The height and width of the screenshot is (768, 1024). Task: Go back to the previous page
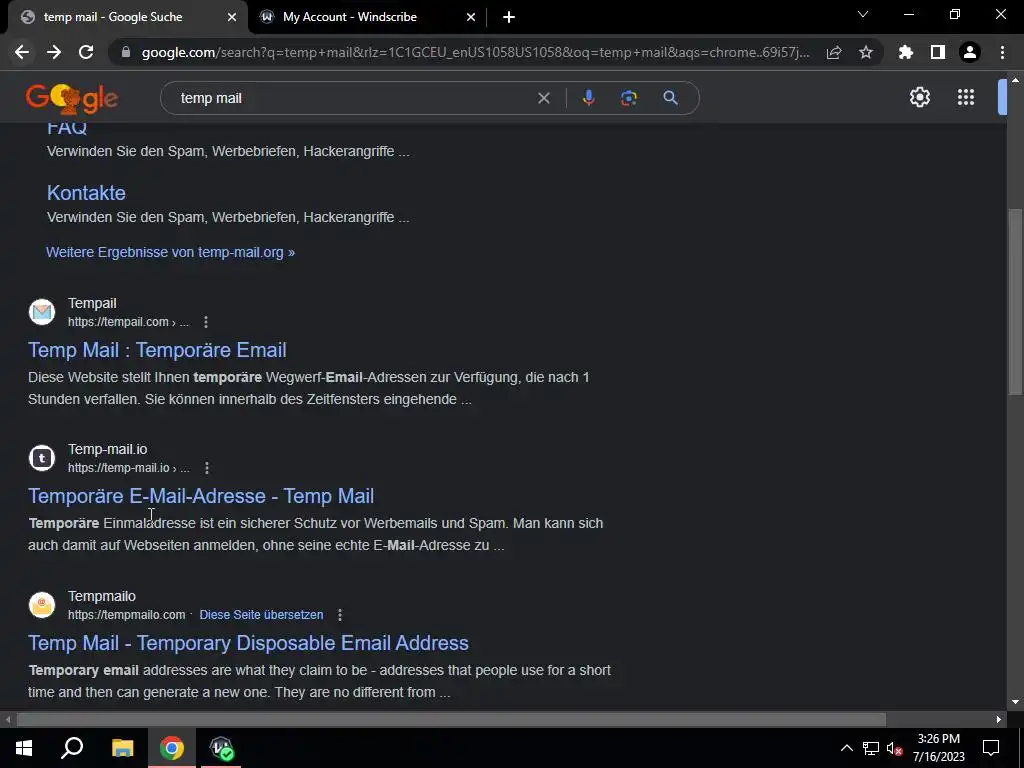[22, 52]
